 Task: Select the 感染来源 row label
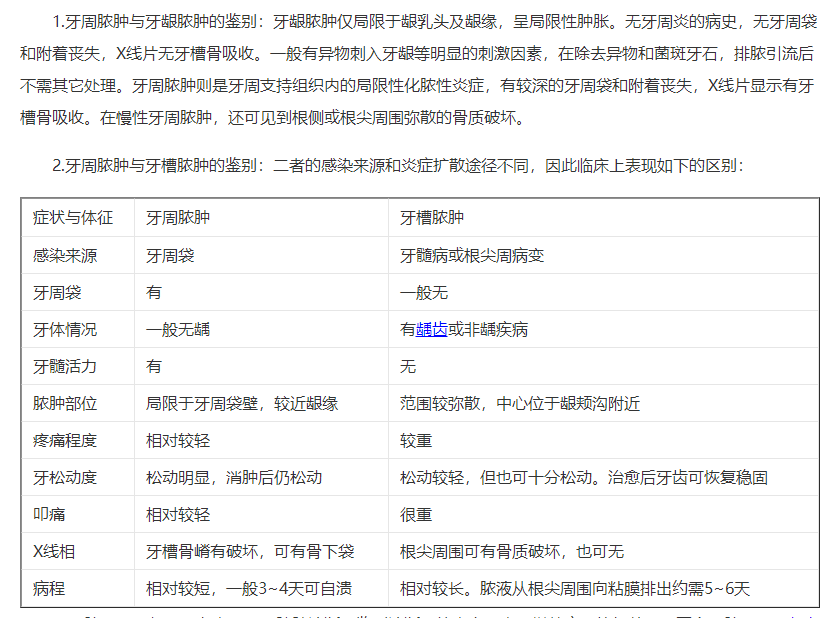click(65, 255)
